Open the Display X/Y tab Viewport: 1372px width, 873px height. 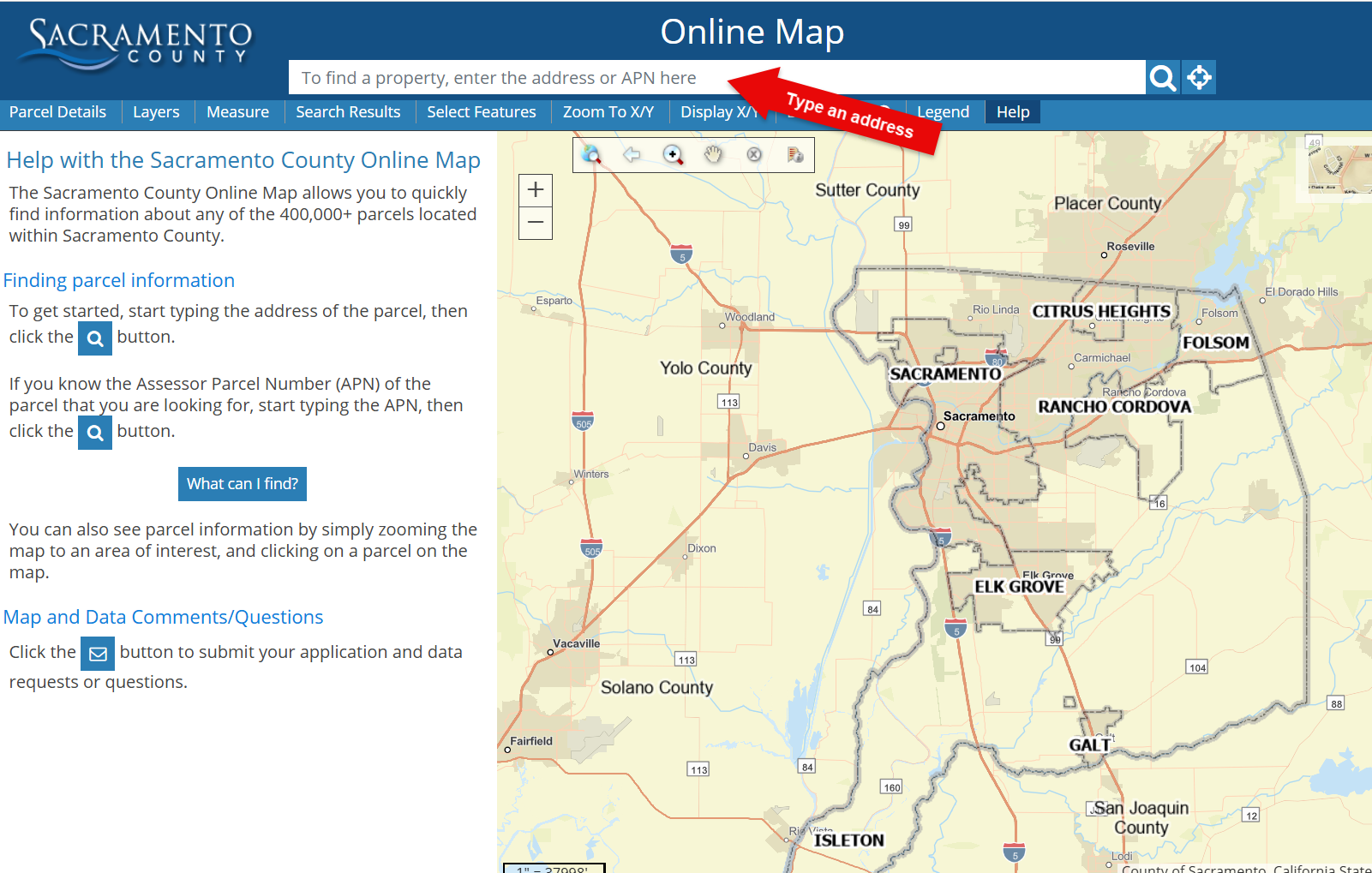718,112
